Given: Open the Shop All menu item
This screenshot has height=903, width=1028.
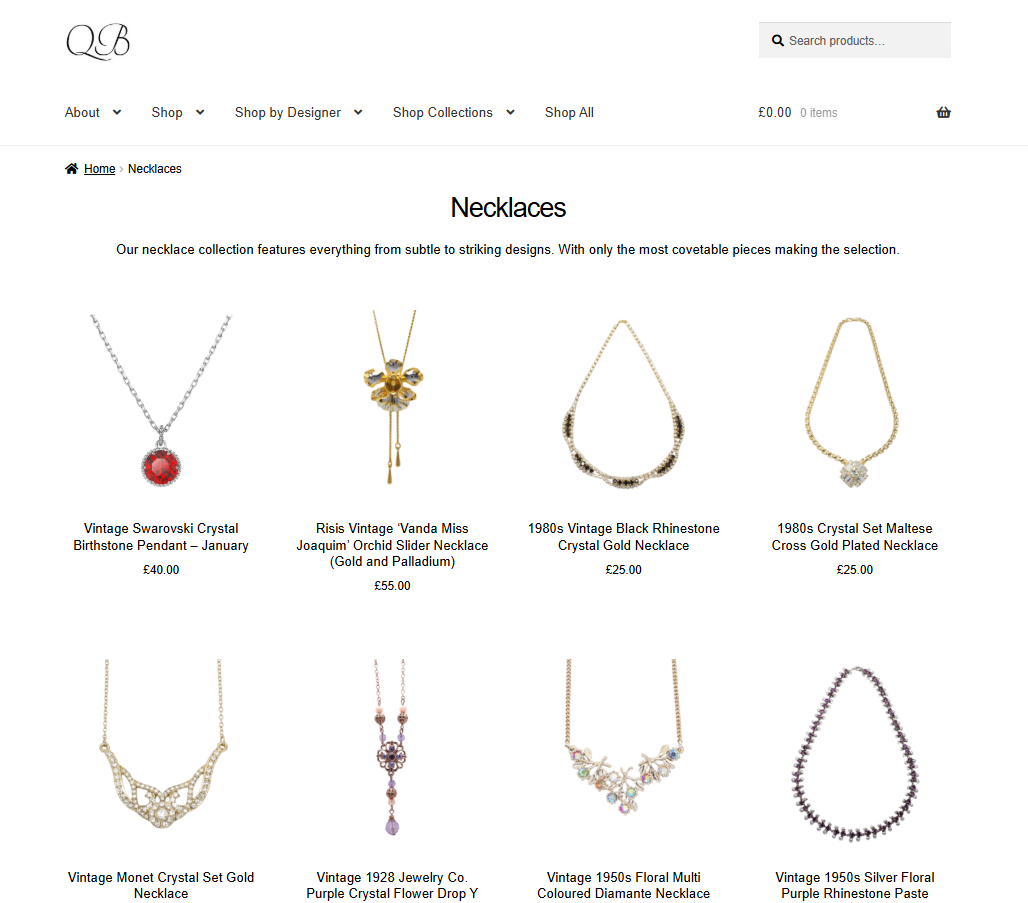Looking at the screenshot, I should [569, 112].
